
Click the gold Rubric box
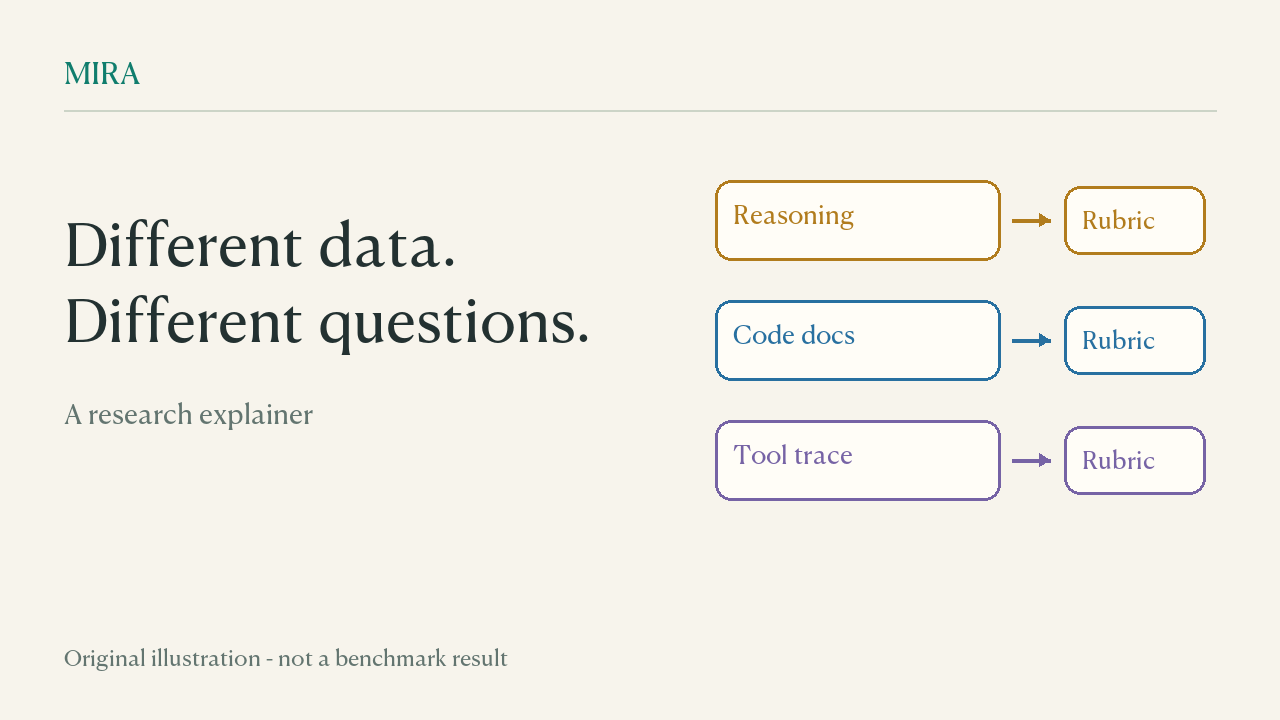tap(1135, 221)
